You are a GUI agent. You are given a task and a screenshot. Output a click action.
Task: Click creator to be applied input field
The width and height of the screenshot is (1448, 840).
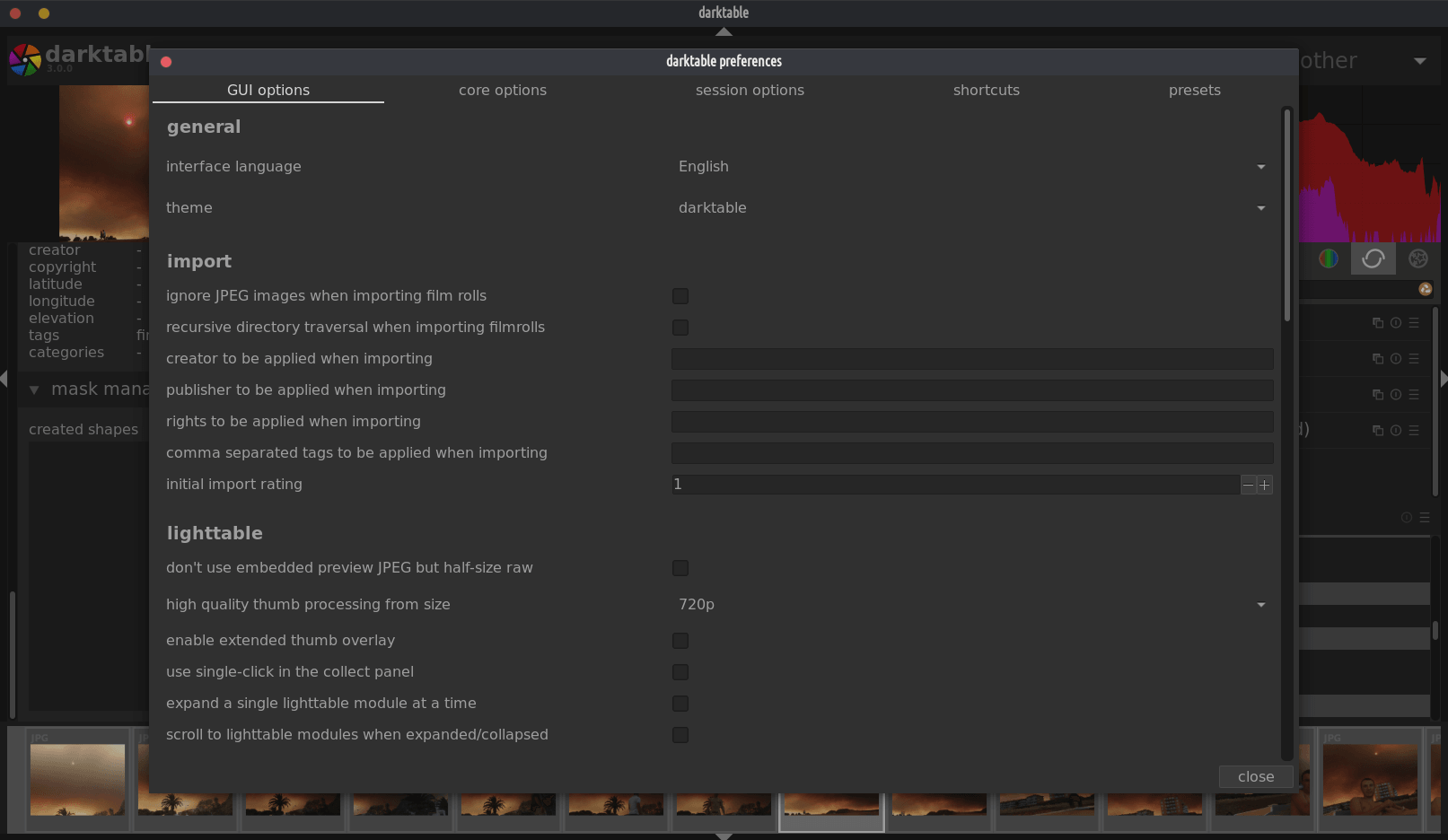(972, 359)
